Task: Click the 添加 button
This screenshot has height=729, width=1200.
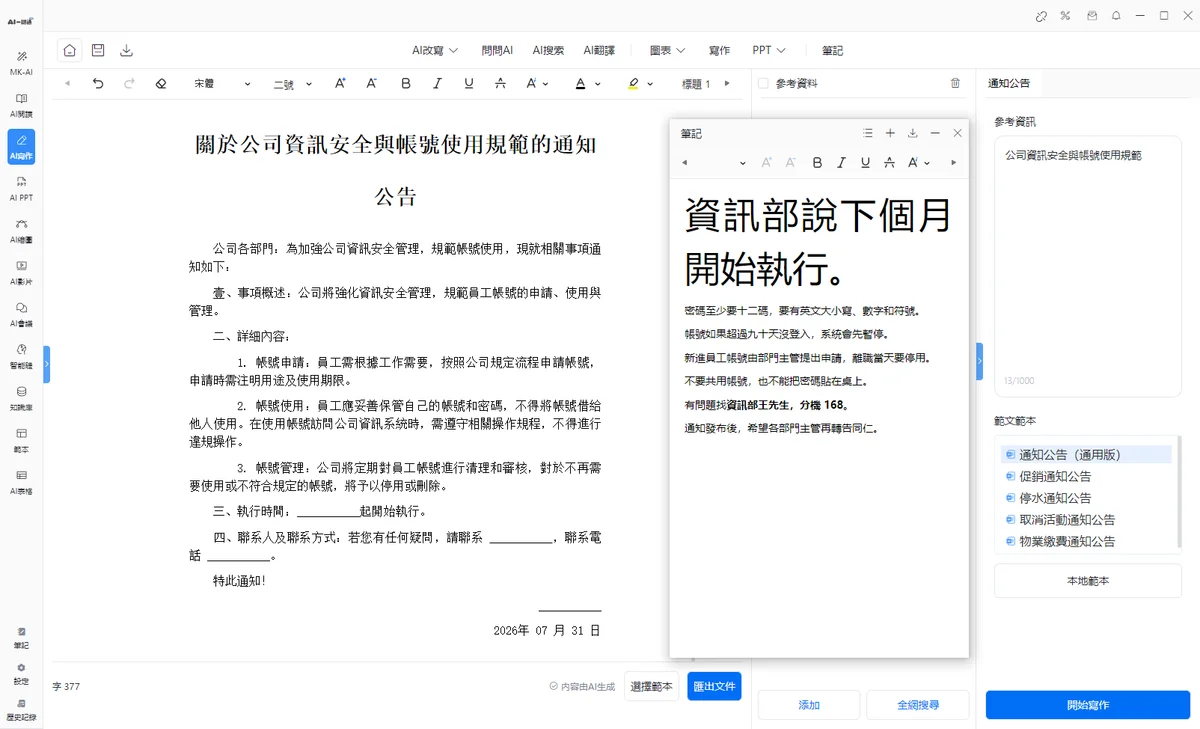Action: tap(809, 705)
